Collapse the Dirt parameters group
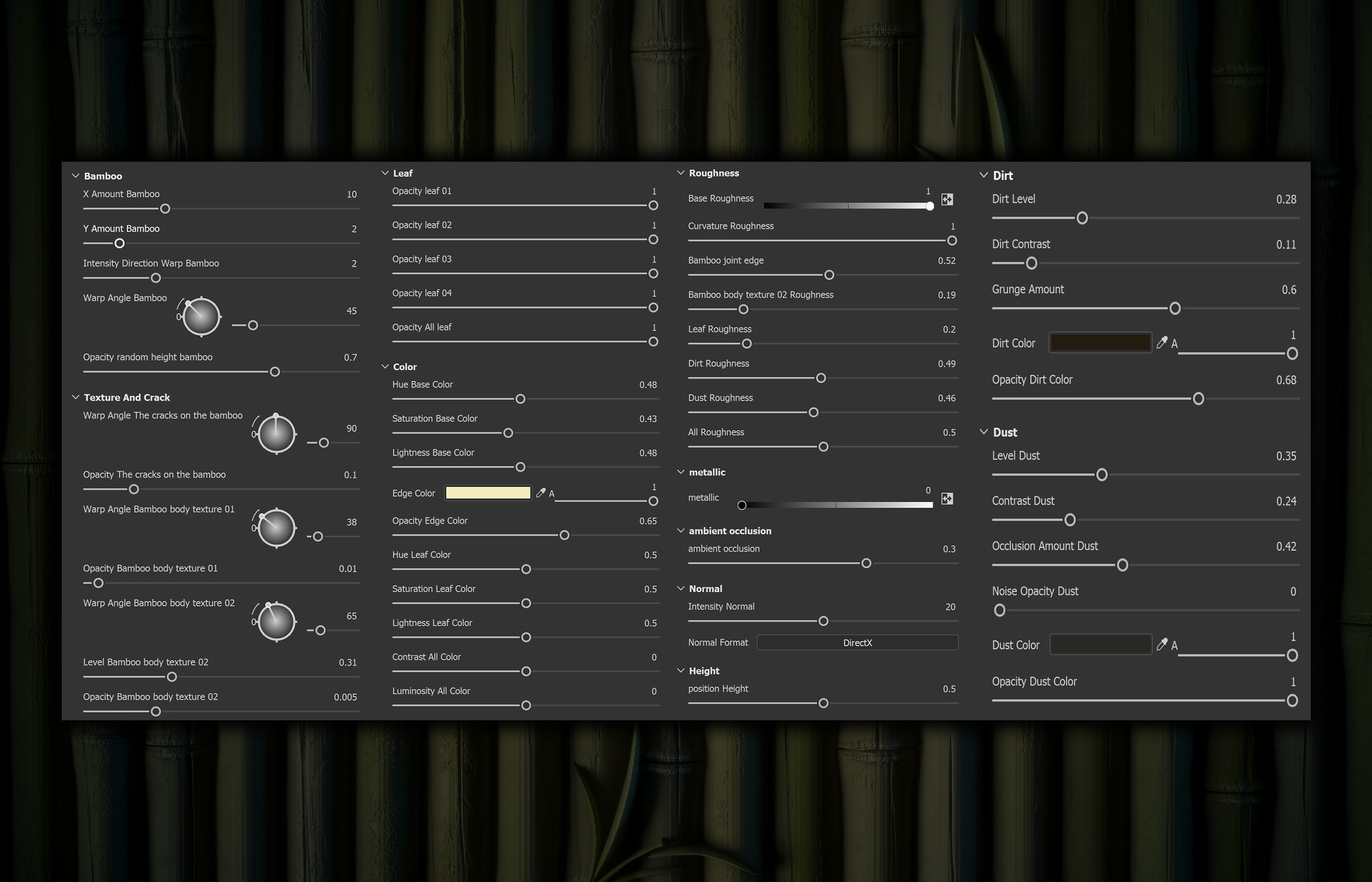This screenshot has width=1372, height=882. [983, 175]
